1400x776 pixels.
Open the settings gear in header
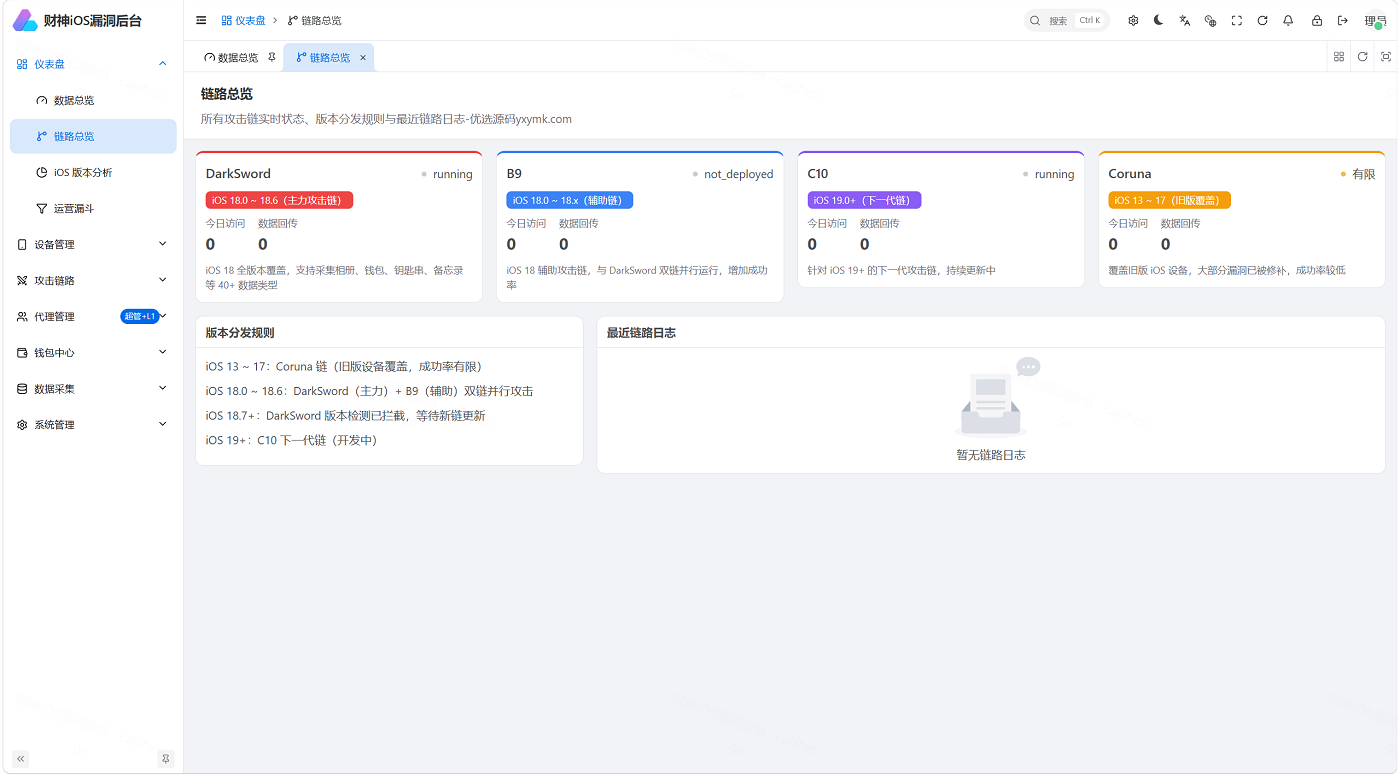(1133, 20)
